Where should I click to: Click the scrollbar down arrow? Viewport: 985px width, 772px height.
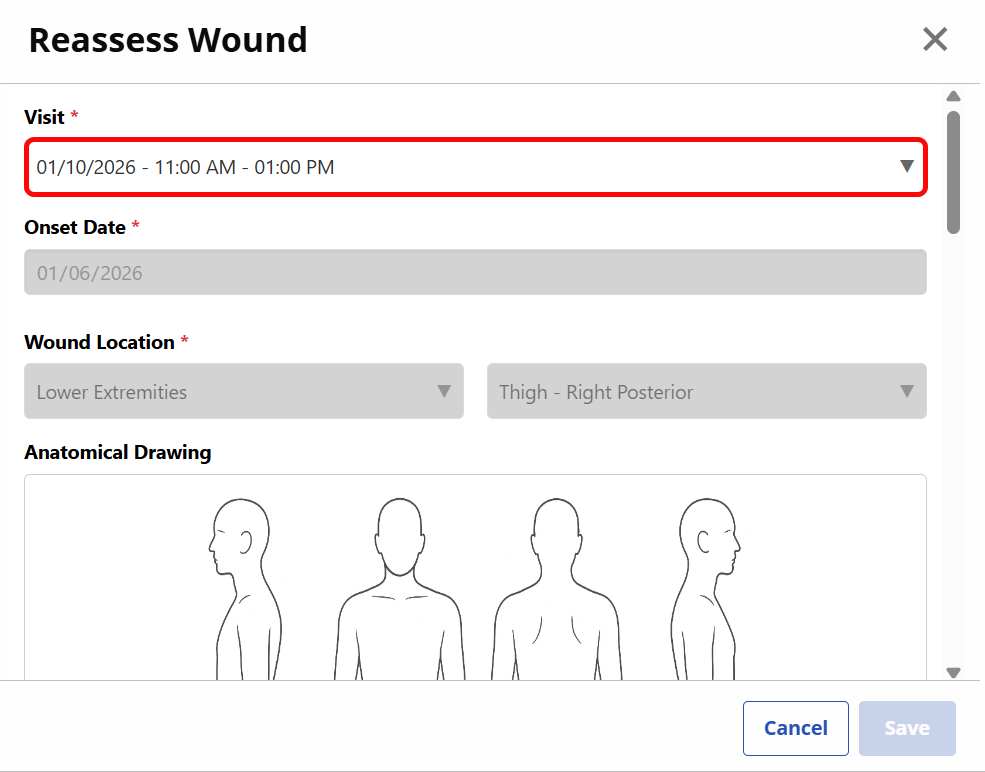click(x=953, y=673)
